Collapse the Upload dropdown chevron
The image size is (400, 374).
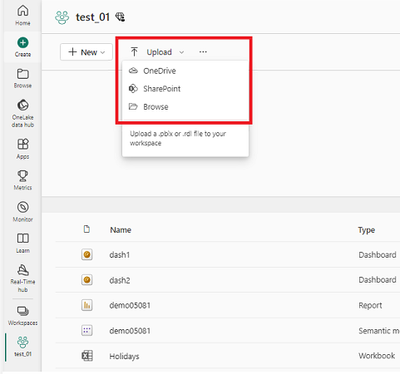pyautogui.click(x=182, y=52)
